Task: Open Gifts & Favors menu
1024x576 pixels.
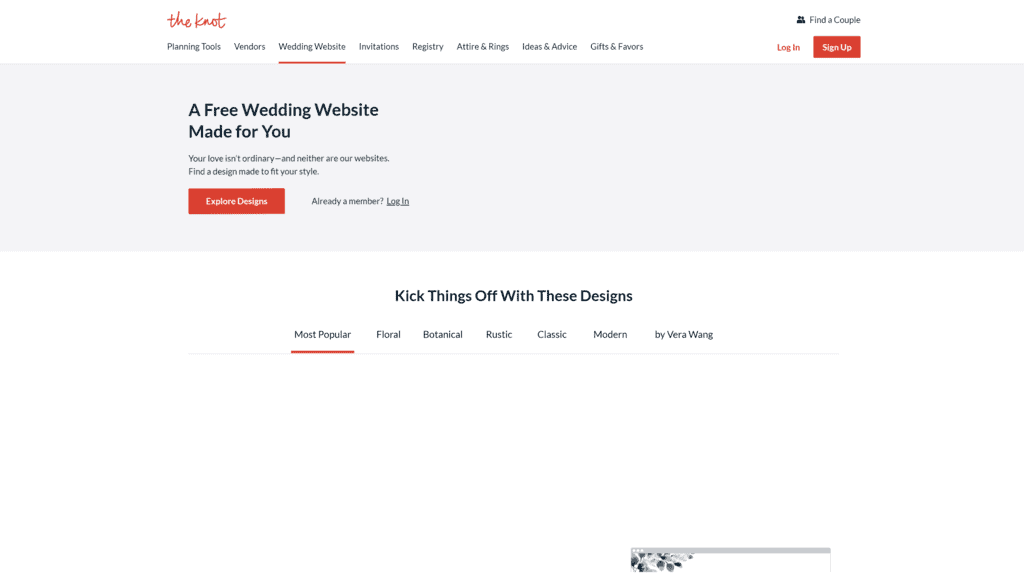Action: click(616, 46)
